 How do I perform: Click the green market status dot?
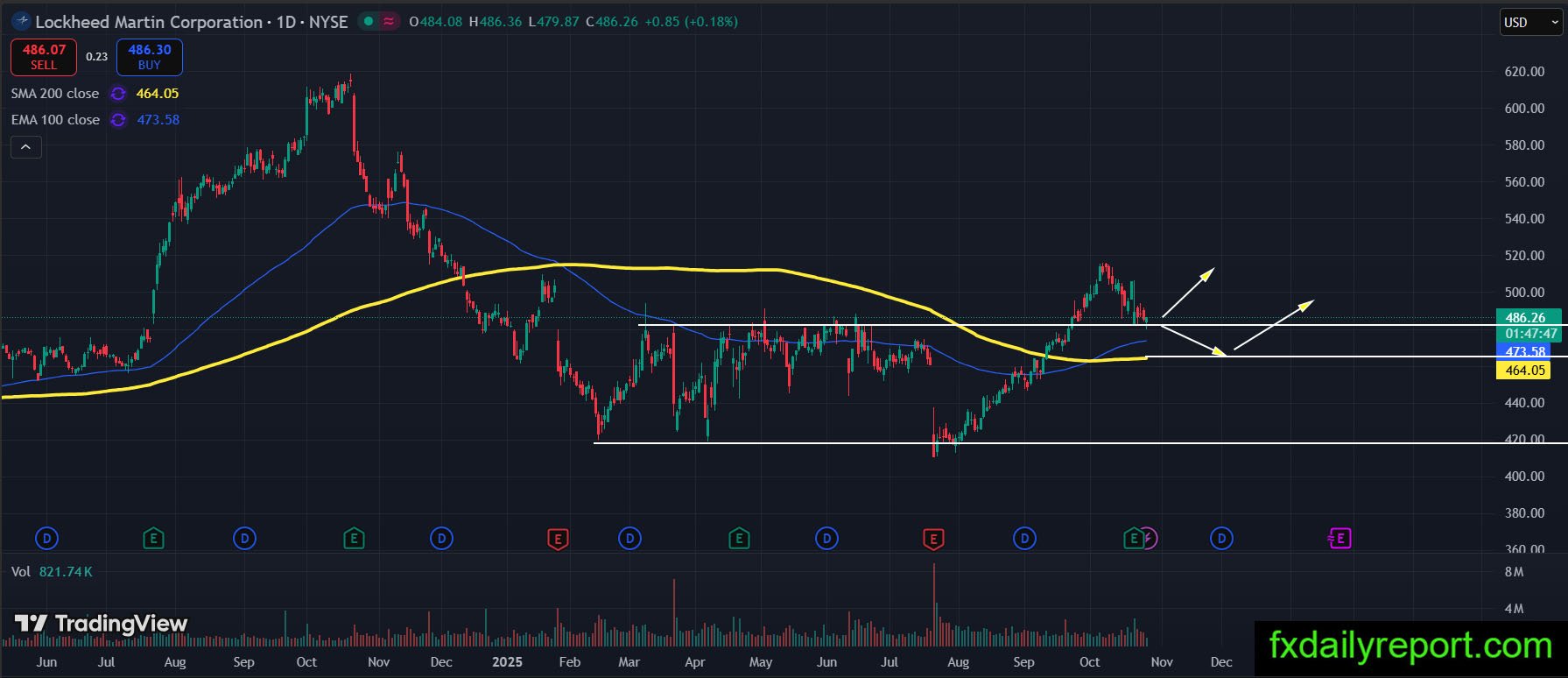(x=369, y=21)
